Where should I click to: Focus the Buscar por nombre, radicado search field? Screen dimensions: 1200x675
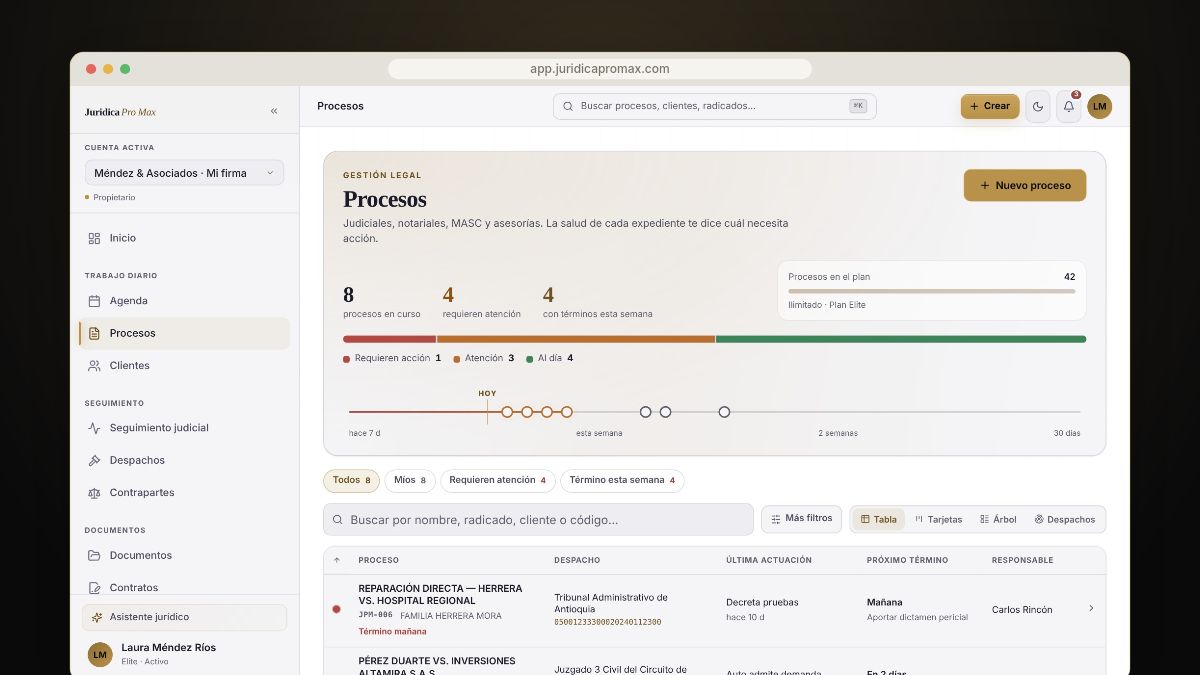coord(538,519)
